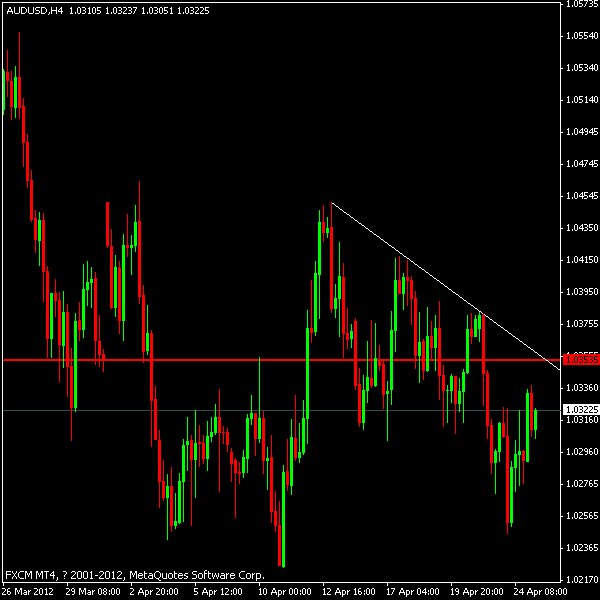Click the 19 Apr 20:00 time label
The image size is (600, 600).
pyautogui.click(x=476, y=592)
